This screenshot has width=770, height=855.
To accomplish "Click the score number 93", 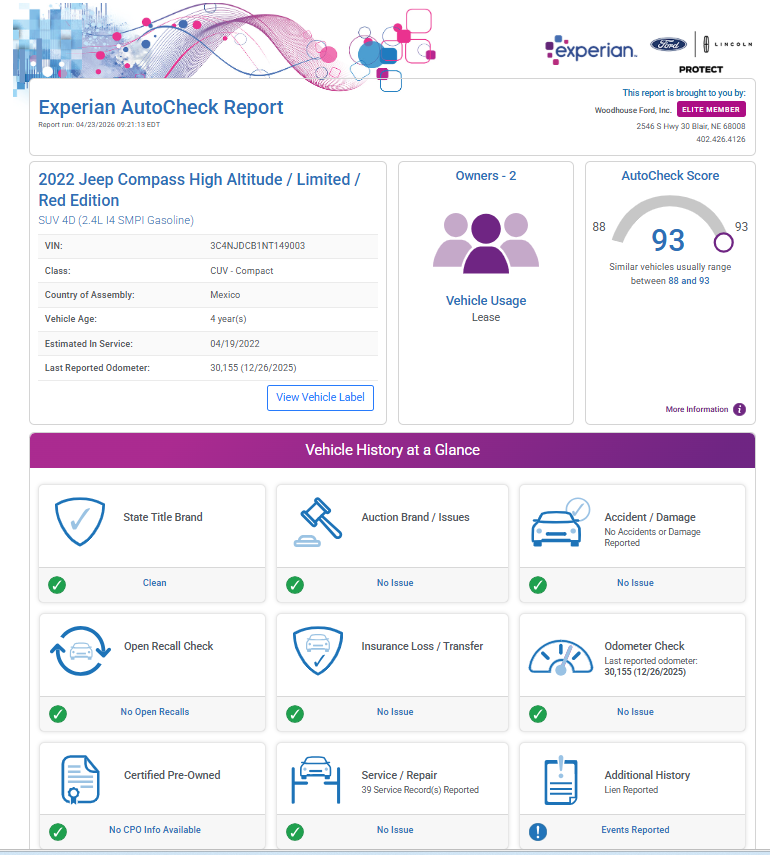I will tap(668, 240).
